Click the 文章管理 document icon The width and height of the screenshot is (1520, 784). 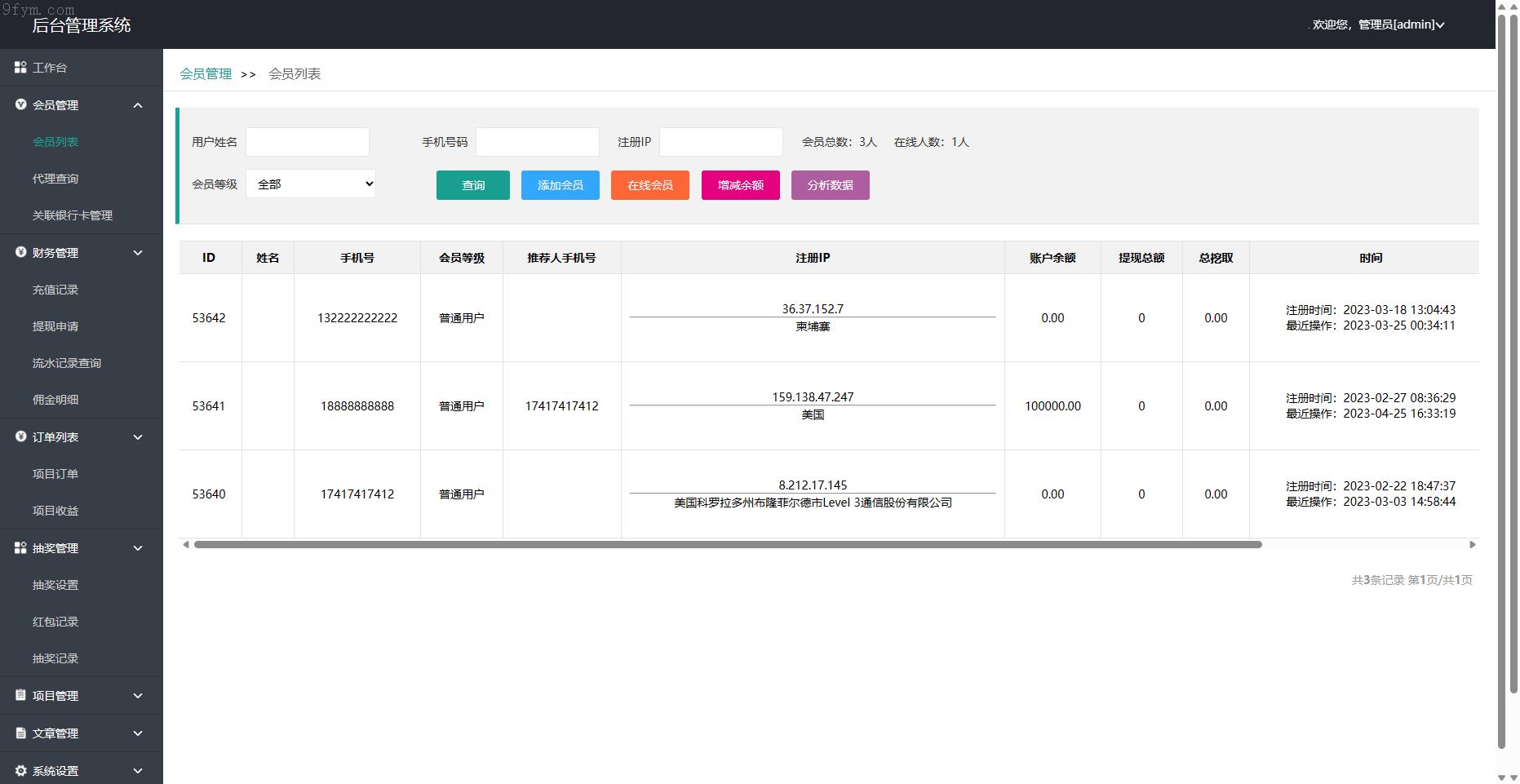[x=20, y=733]
